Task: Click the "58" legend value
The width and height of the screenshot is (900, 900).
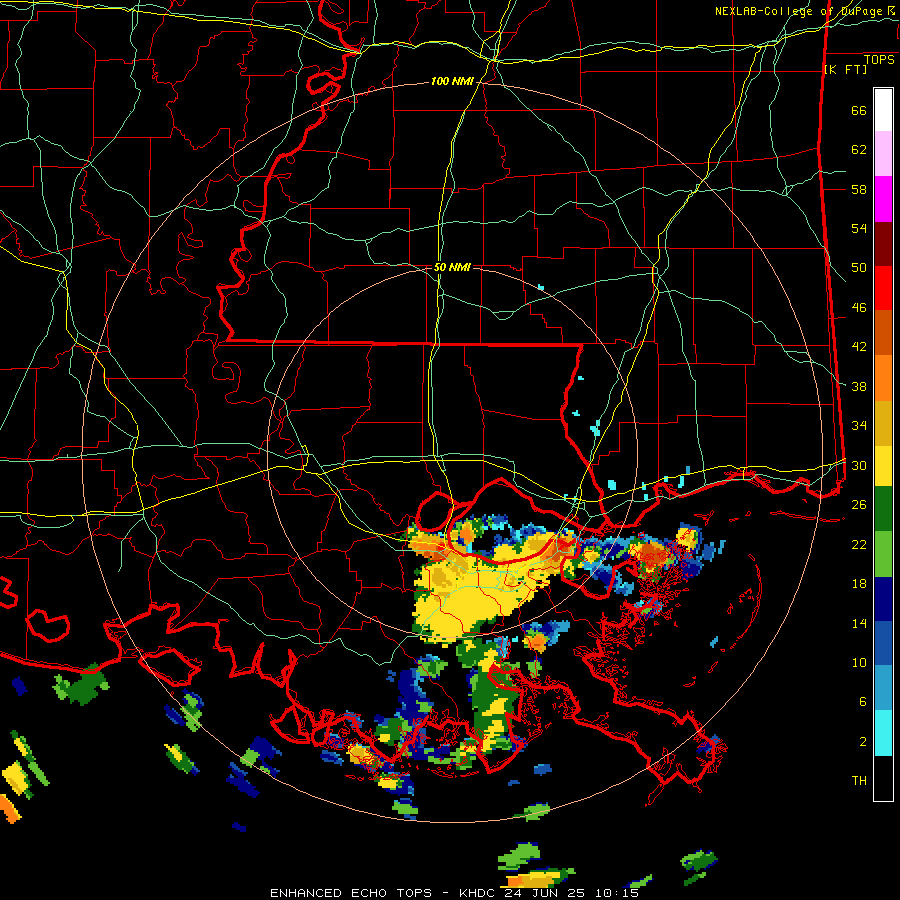Action: point(859,189)
